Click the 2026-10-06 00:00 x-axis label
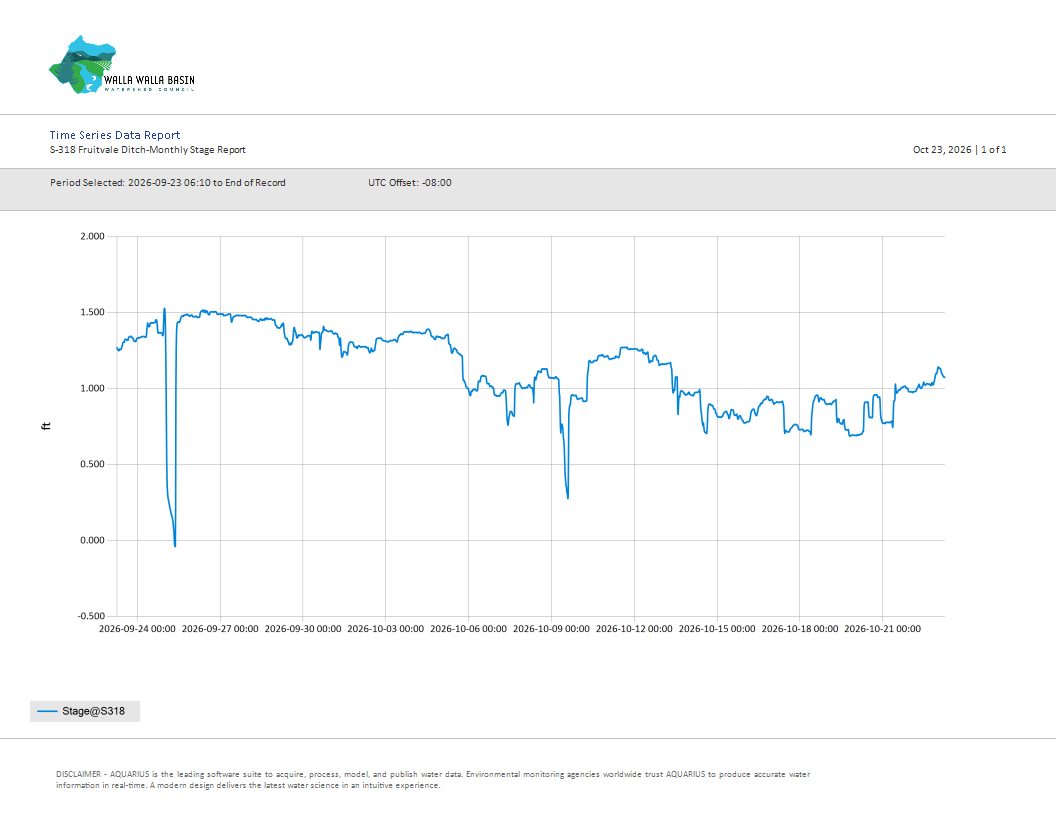Image resolution: width=1056 pixels, height=816 pixels. tap(469, 629)
